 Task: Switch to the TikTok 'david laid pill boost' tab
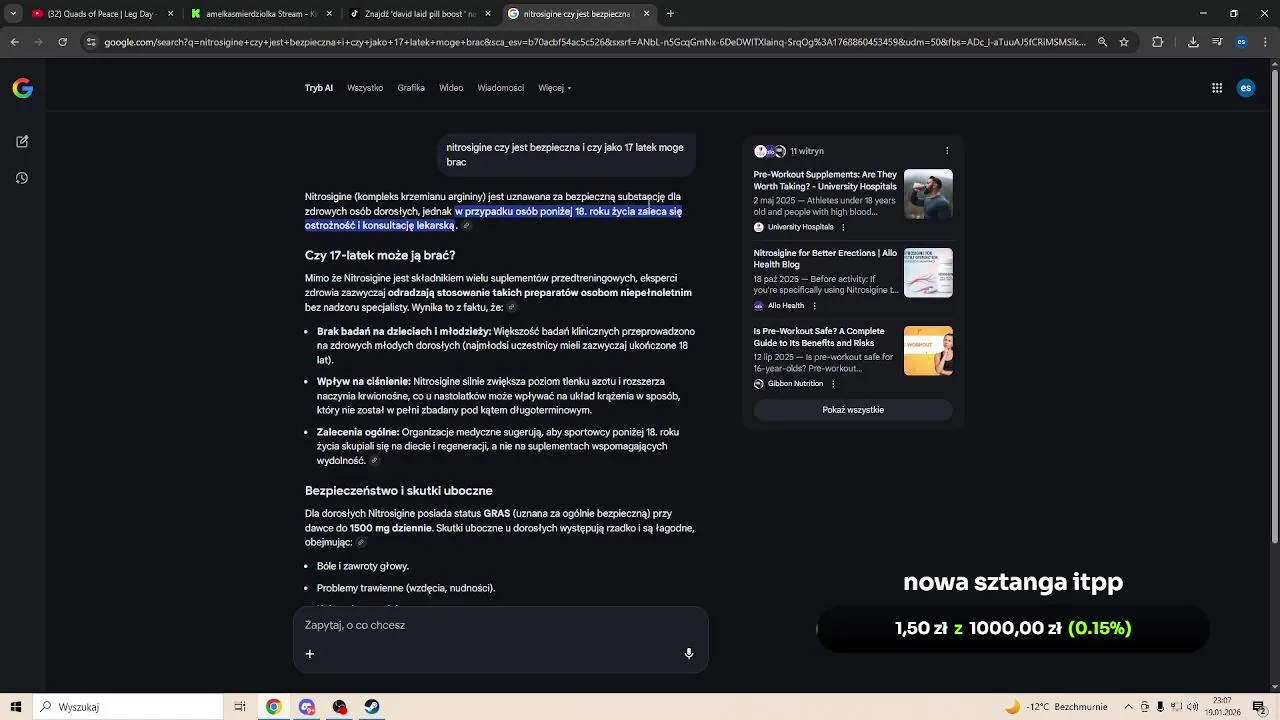[420, 14]
